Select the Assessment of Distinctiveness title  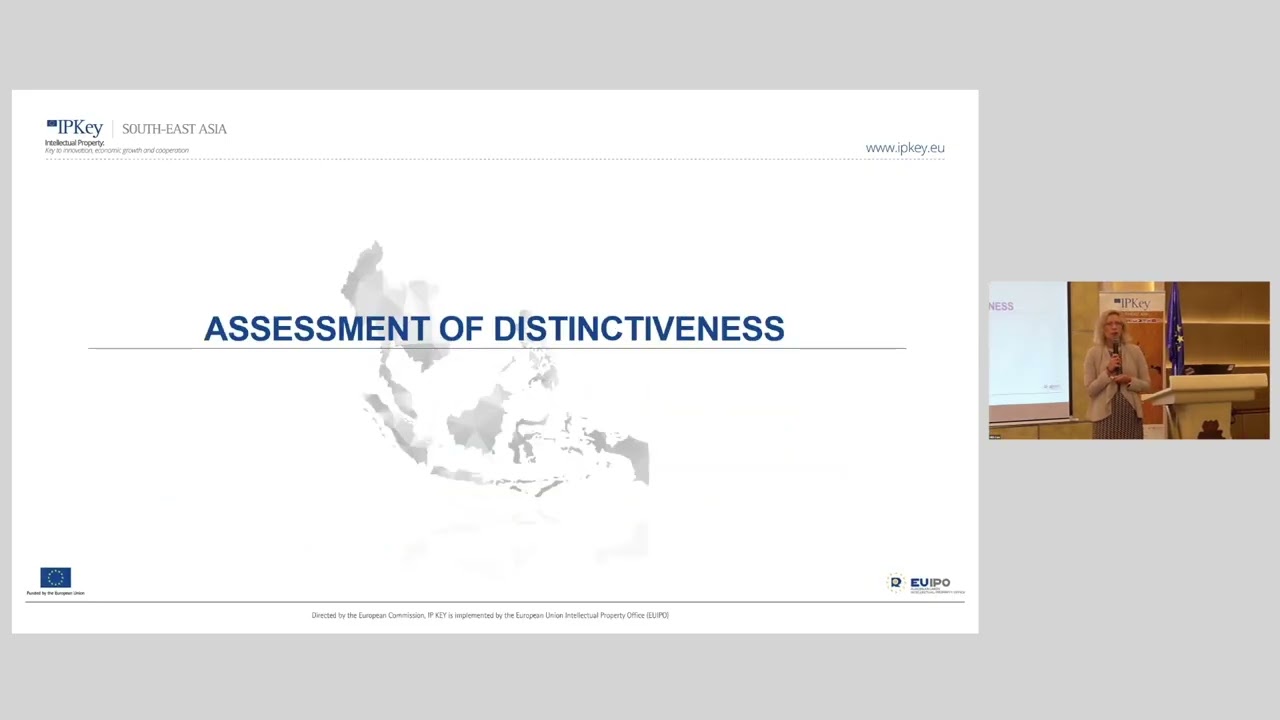coord(494,329)
